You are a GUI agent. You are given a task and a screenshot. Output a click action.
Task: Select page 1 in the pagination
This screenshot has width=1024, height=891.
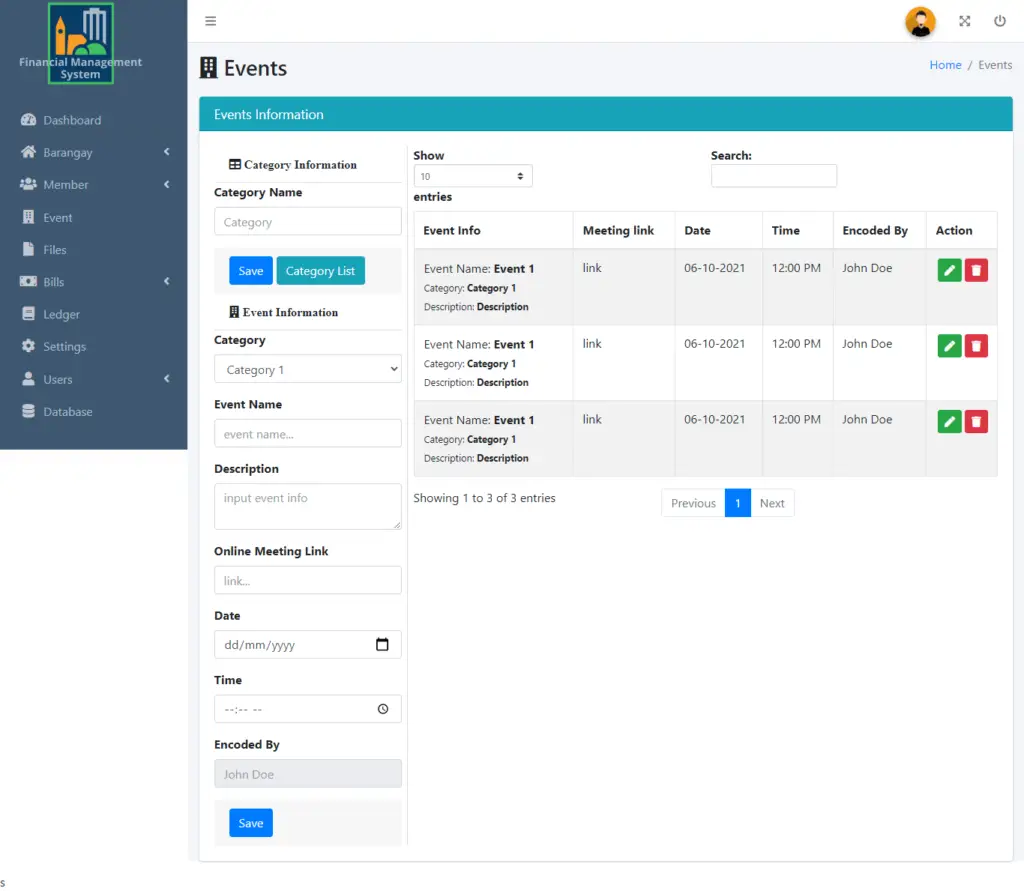(x=737, y=503)
